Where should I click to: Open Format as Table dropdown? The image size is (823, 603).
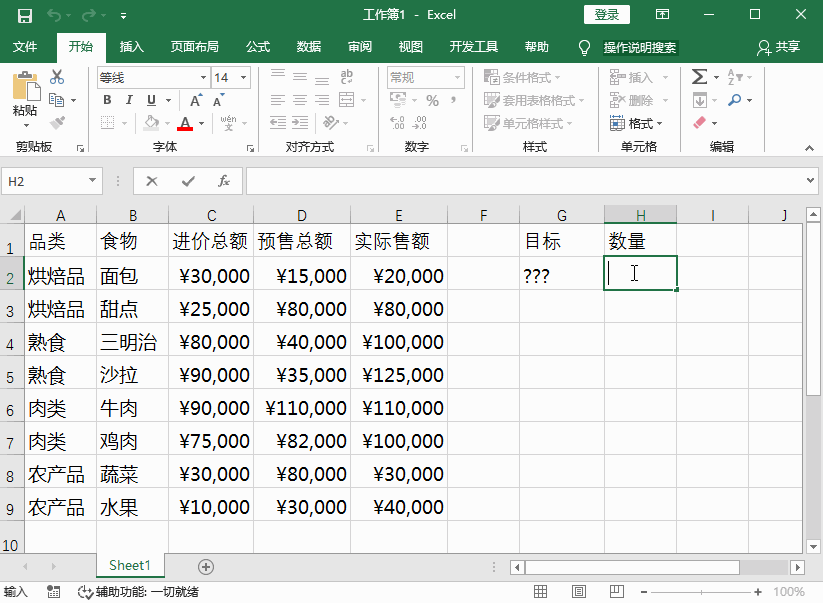(534, 100)
